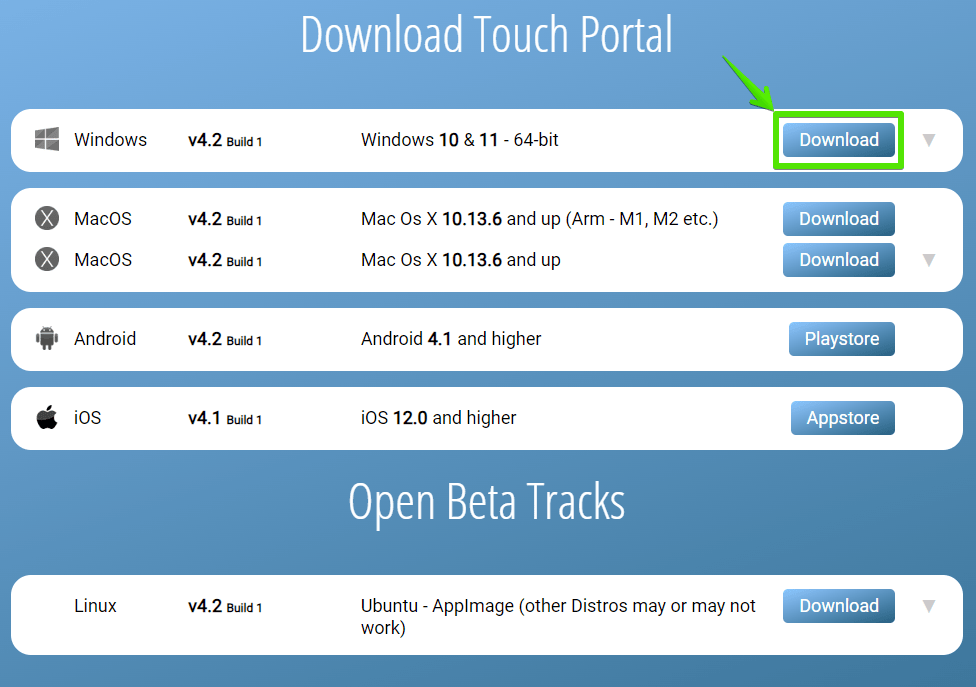Download Touch Portal for Windows

(838, 140)
